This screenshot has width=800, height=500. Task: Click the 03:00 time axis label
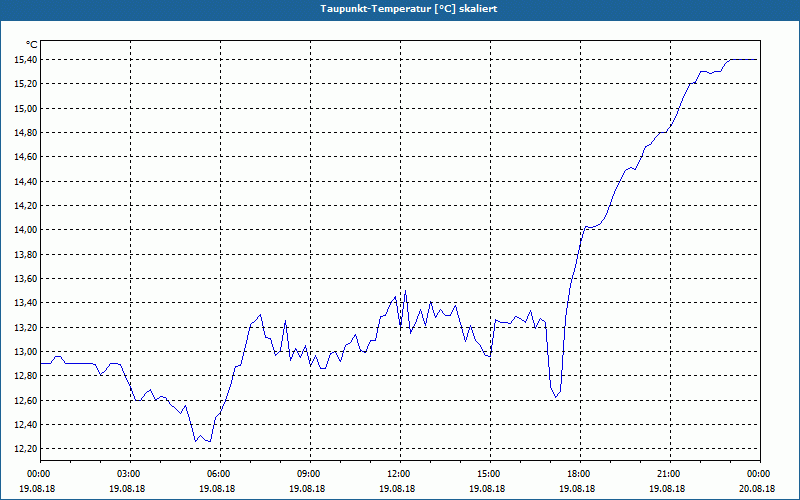(x=131, y=474)
